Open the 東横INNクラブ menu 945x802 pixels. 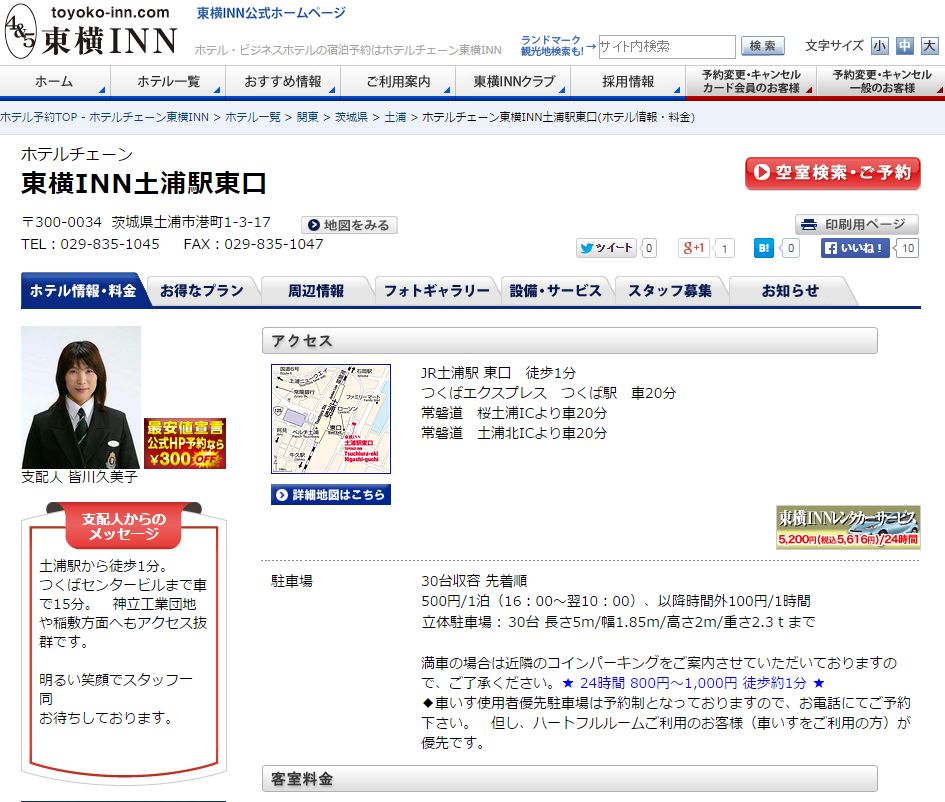pos(513,81)
